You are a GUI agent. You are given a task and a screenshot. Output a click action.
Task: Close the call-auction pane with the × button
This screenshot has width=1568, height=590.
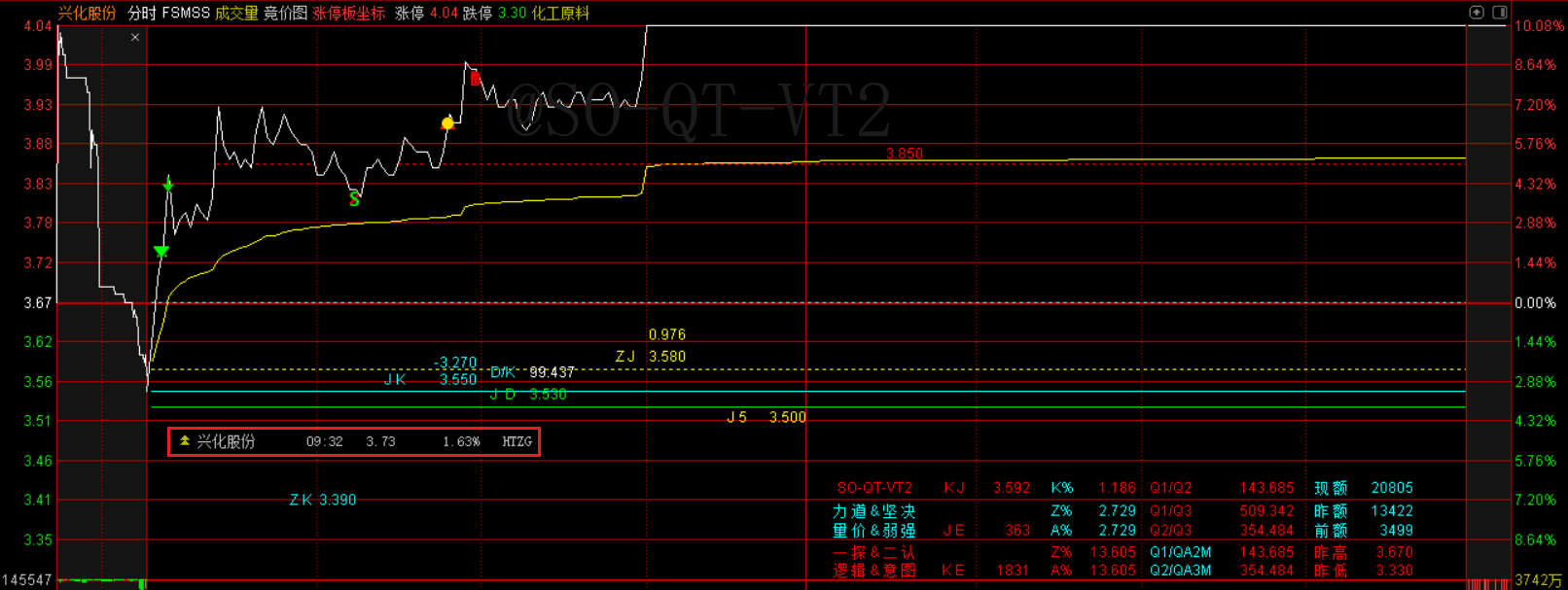(135, 37)
